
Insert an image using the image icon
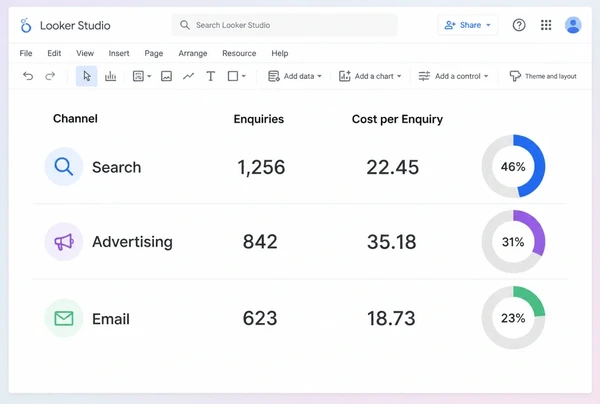point(166,76)
